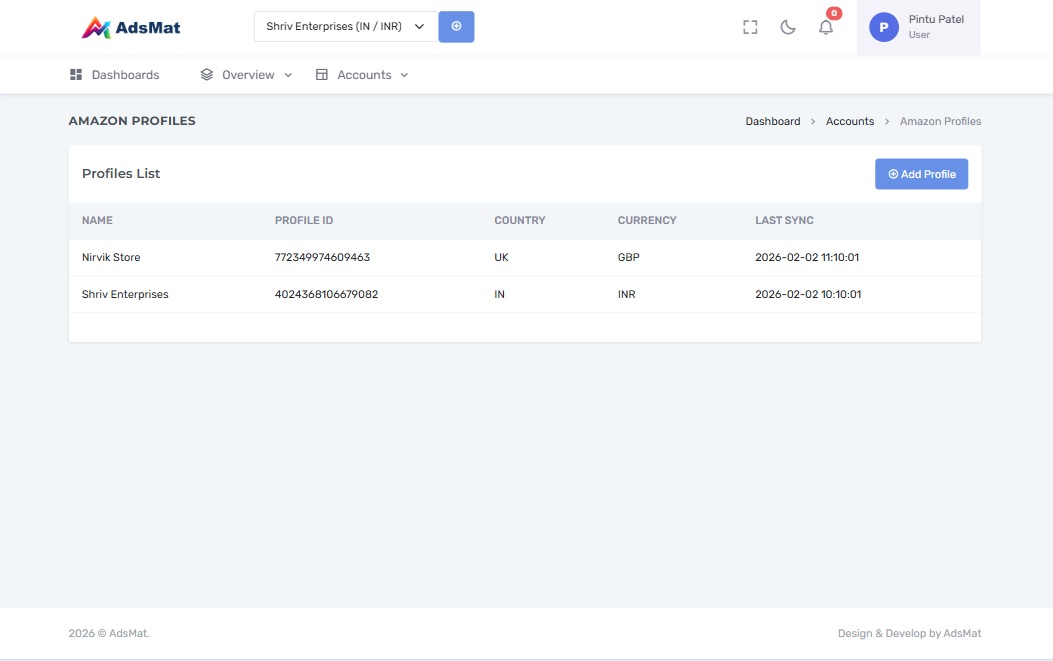
Task: Expand the Overview menu chevron
Action: tap(288, 75)
